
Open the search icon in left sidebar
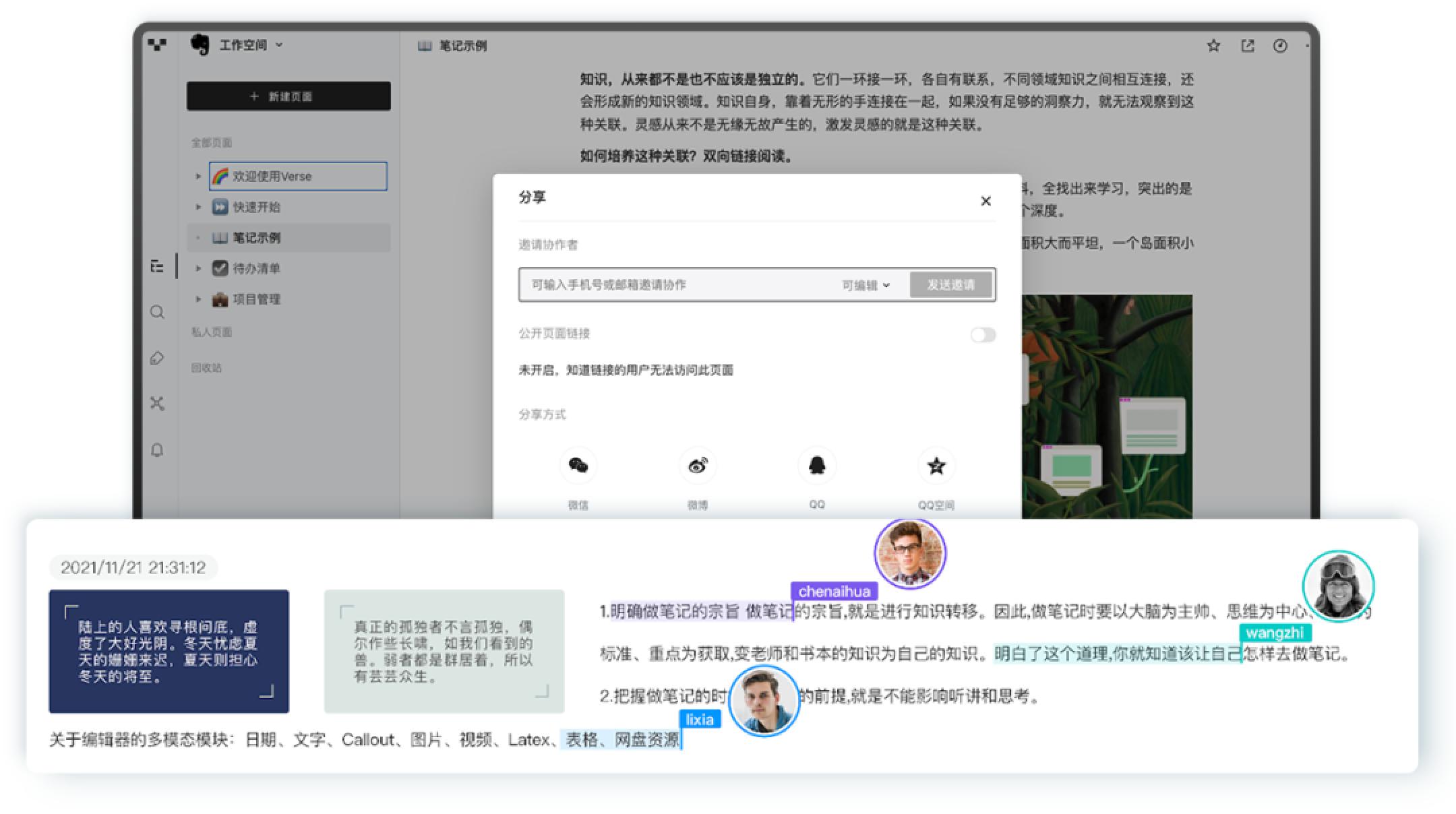(x=157, y=313)
